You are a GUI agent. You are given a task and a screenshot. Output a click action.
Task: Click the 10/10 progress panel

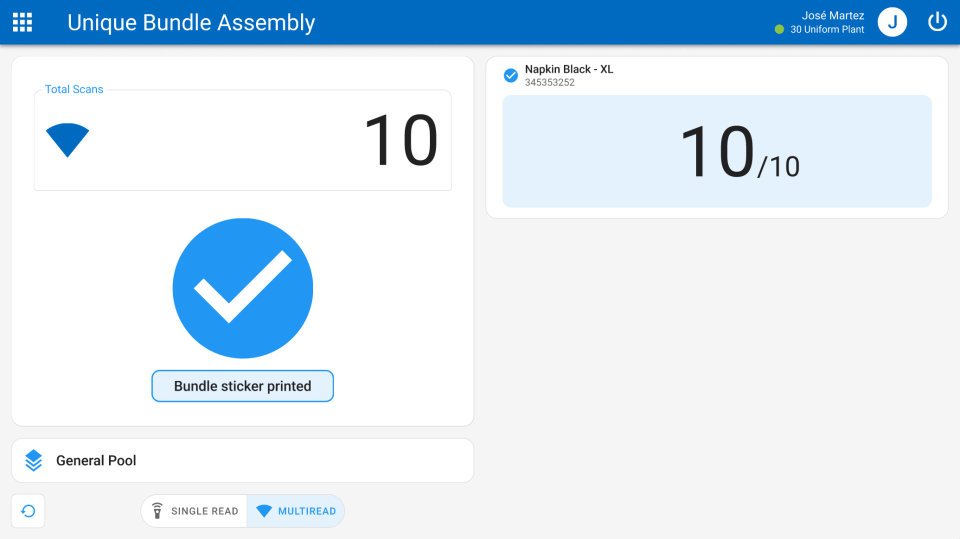click(717, 152)
